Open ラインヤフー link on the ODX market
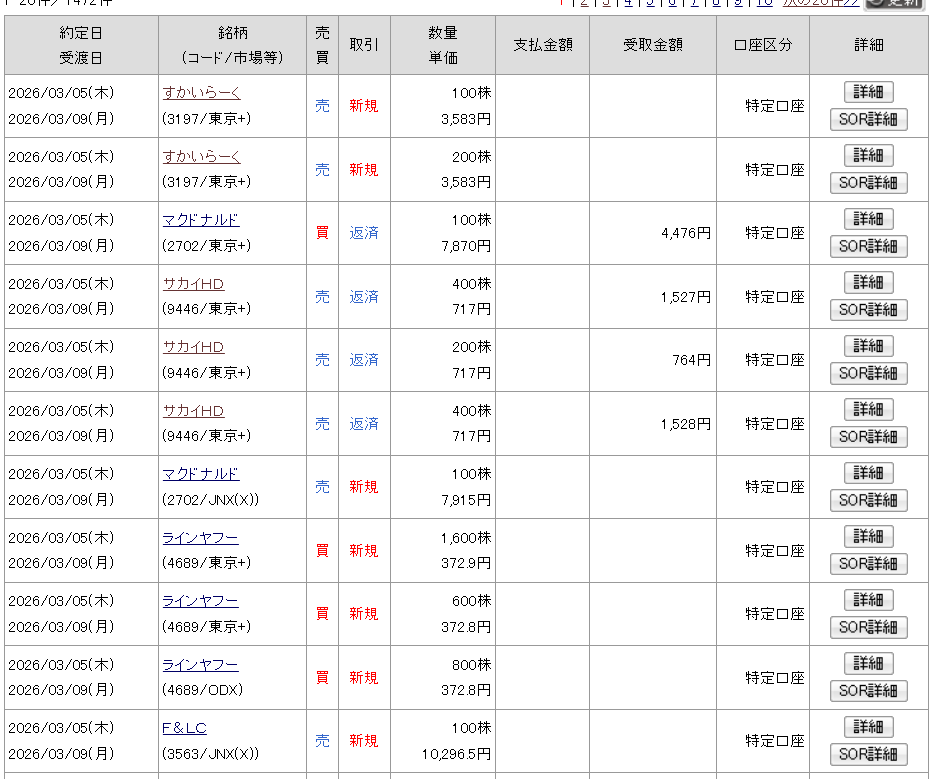The image size is (938, 779). tap(200, 665)
